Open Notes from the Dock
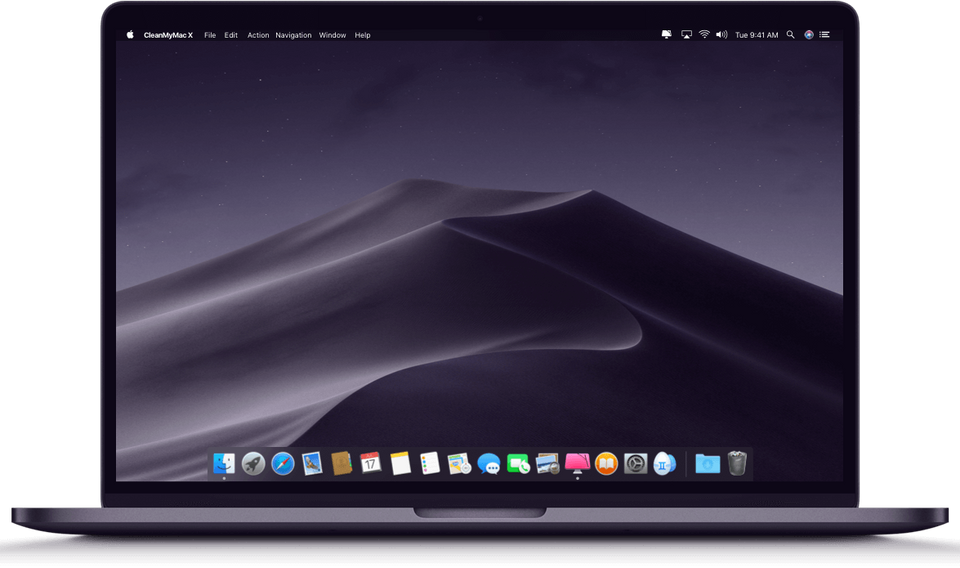Screen dimensions: 960x568 (400, 463)
